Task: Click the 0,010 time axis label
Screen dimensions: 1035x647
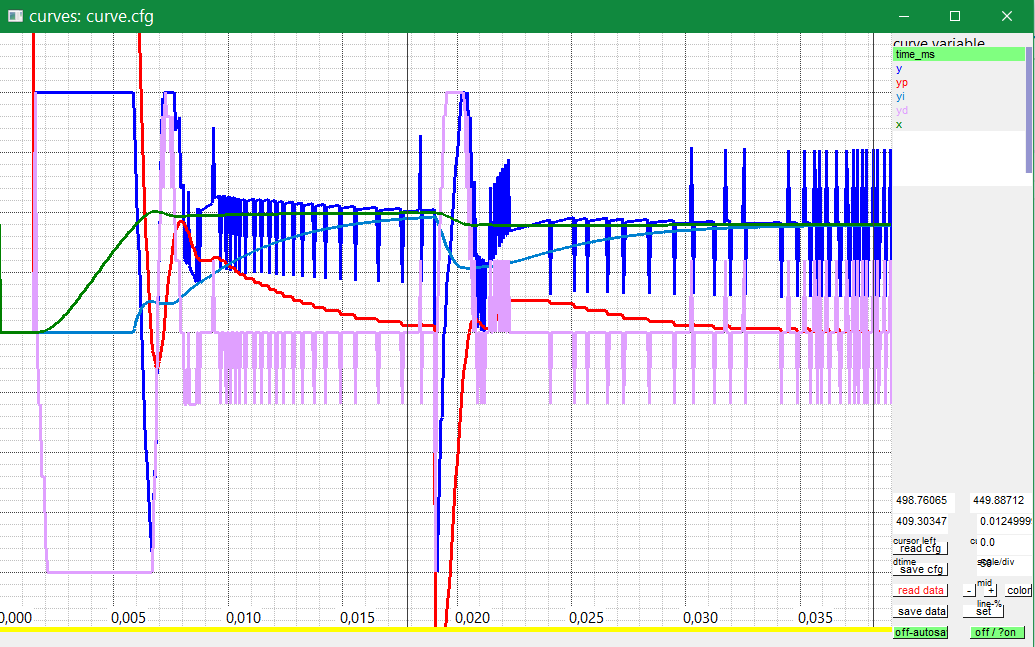Action: tap(243, 618)
